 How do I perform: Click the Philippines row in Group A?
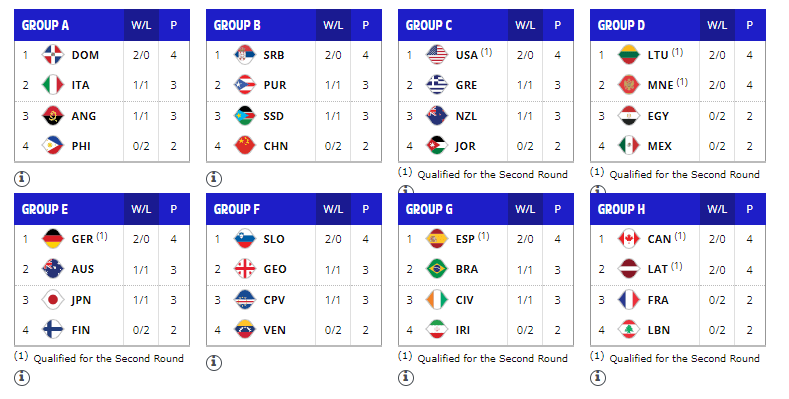[102, 146]
